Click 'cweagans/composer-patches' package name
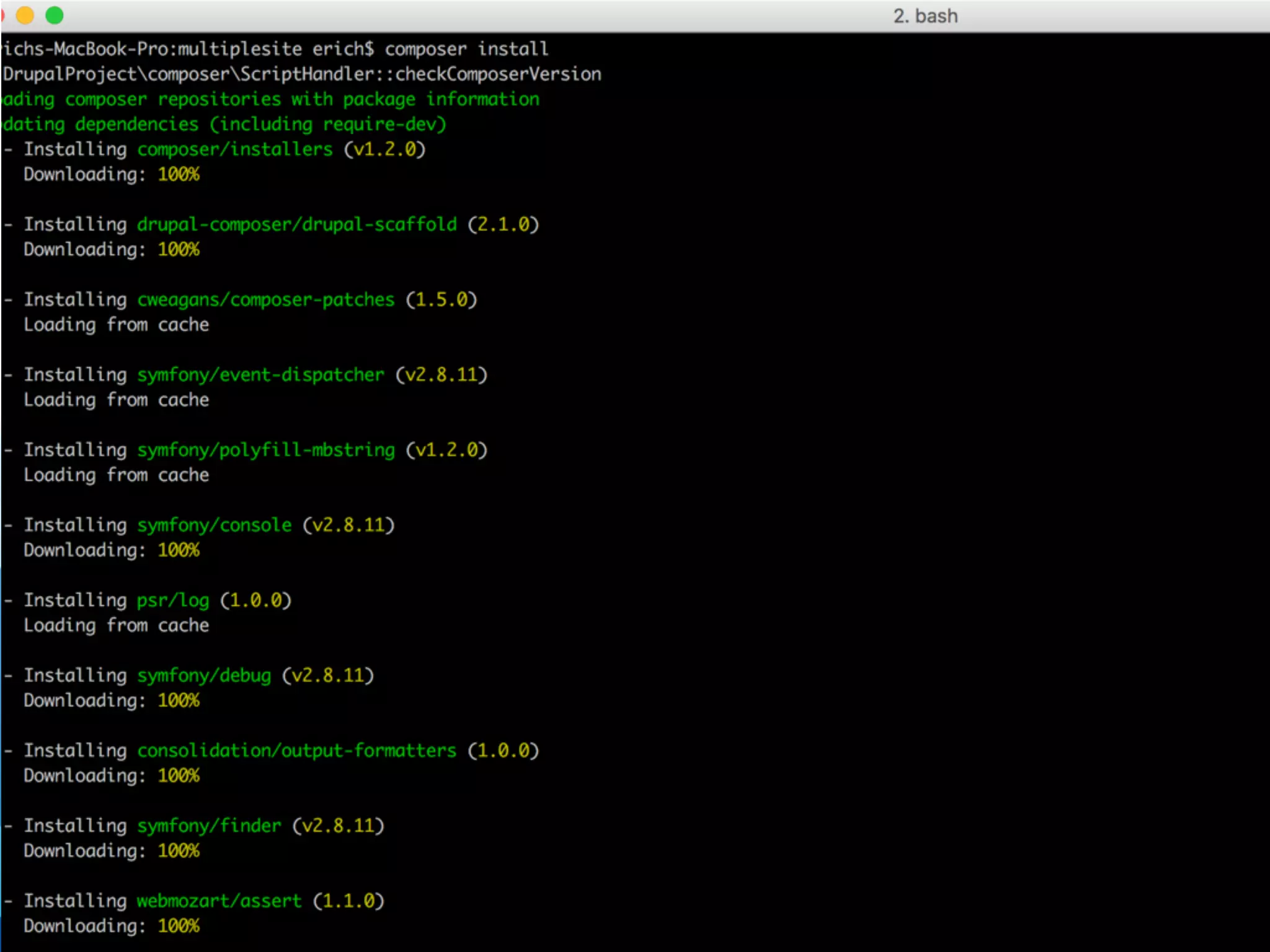 pyautogui.click(x=266, y=300)
